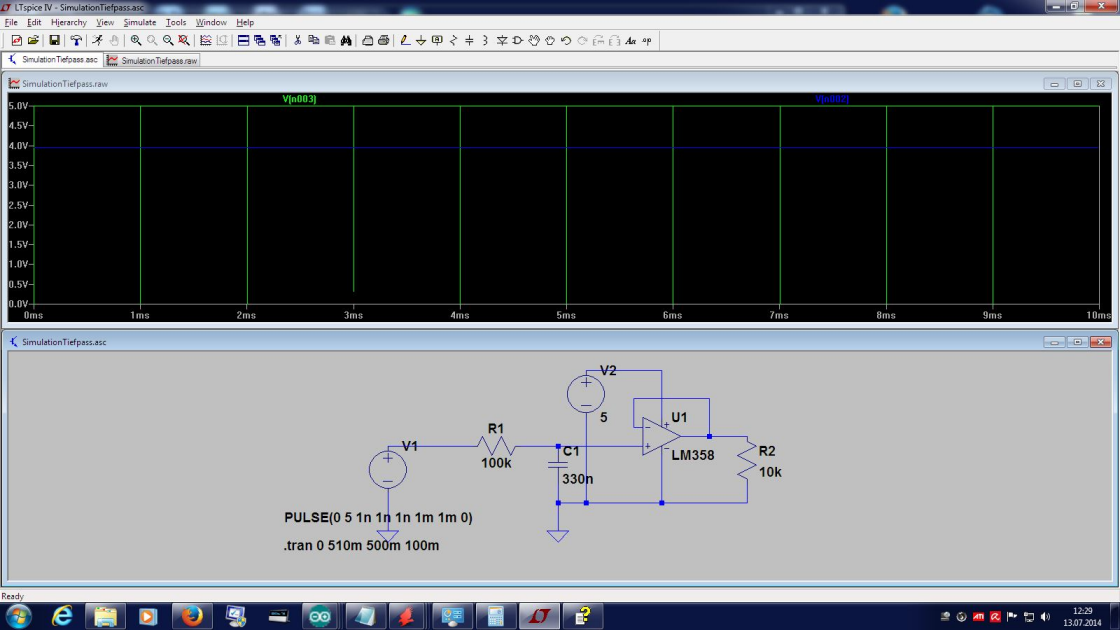Select the Draw Wire pencil tool

pos(405,41)
